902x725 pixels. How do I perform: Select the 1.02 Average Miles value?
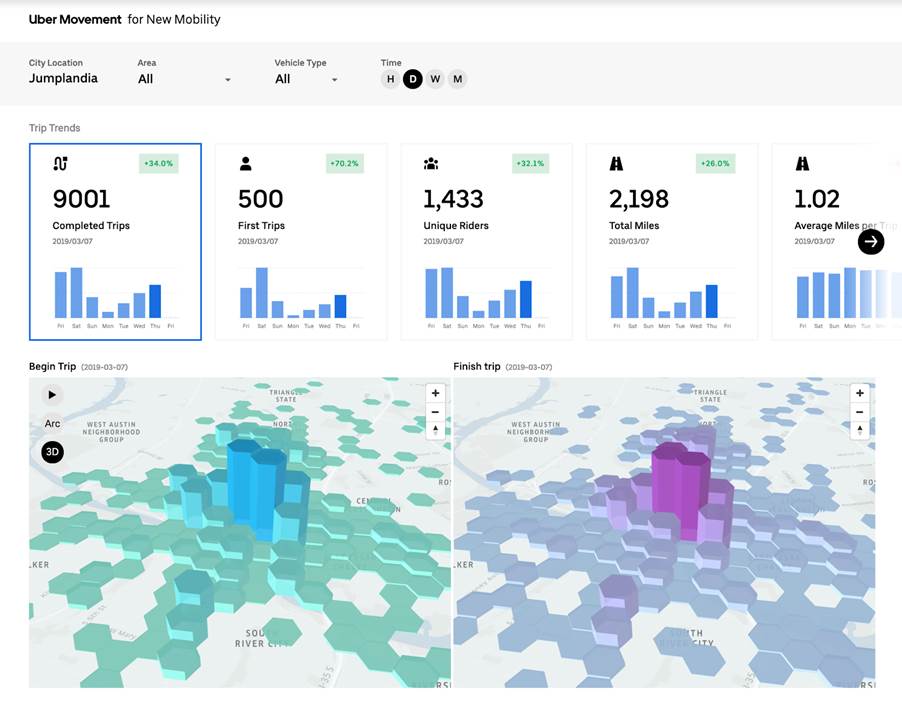[817, 199]
